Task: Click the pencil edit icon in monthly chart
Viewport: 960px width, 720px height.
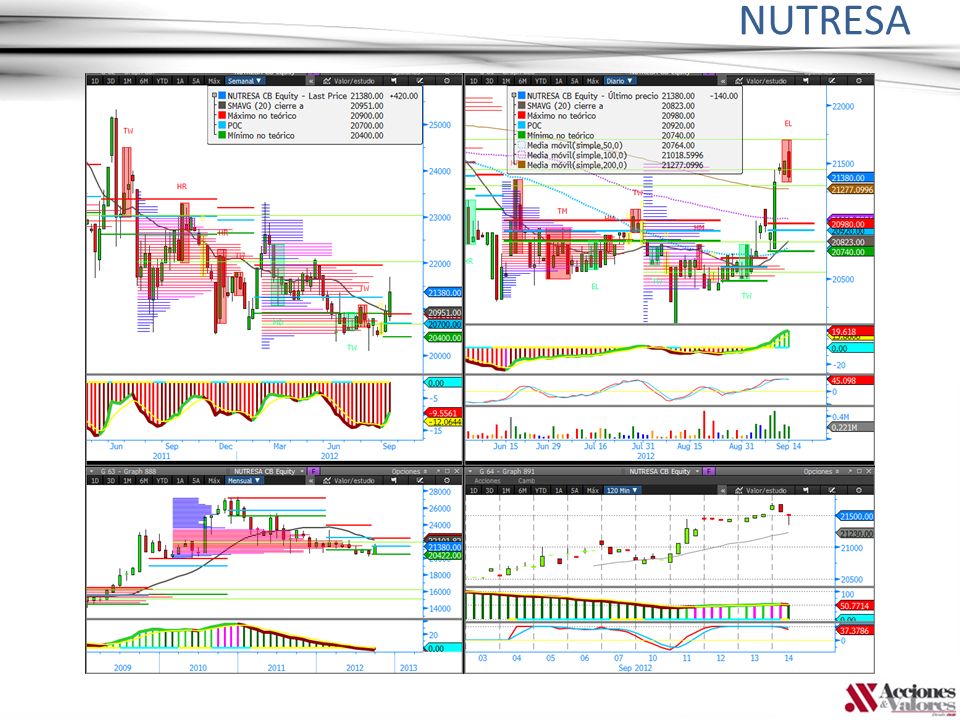Action: click(420, 481)
